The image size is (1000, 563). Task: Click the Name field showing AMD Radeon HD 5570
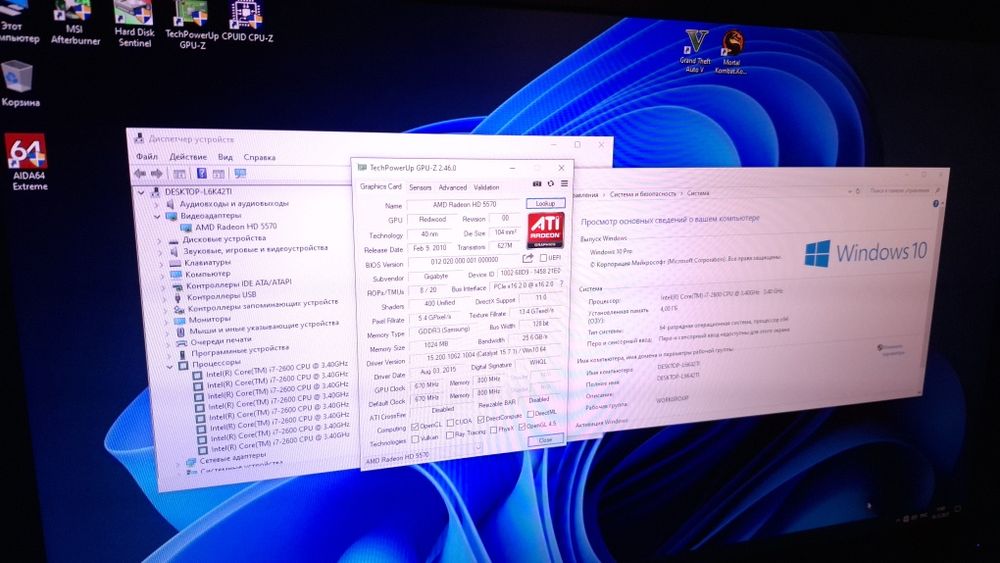(x=464, y=205)
